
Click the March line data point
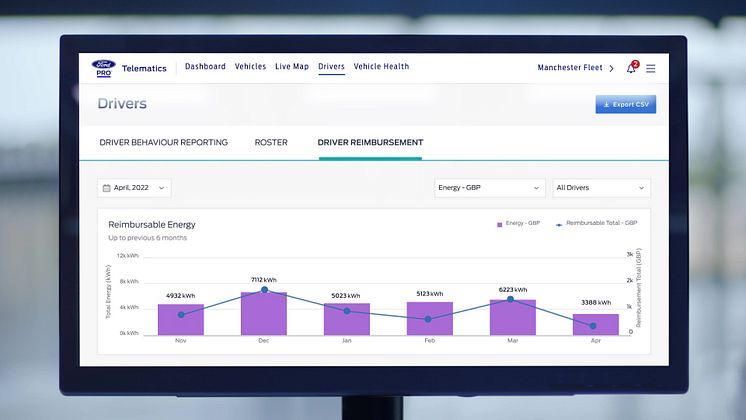[512, 299]
